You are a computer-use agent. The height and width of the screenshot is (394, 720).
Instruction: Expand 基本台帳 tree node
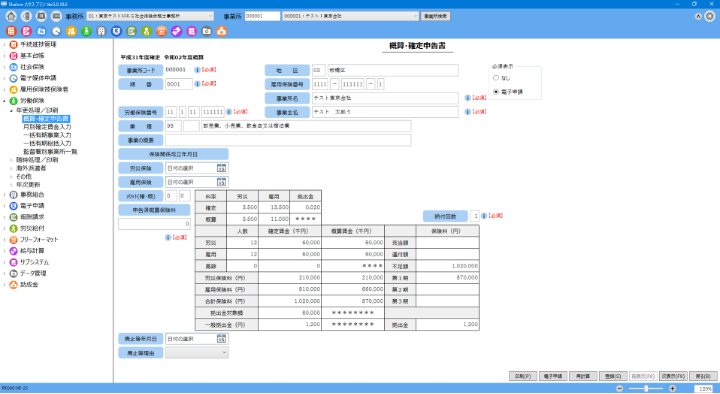pos(5,56)
